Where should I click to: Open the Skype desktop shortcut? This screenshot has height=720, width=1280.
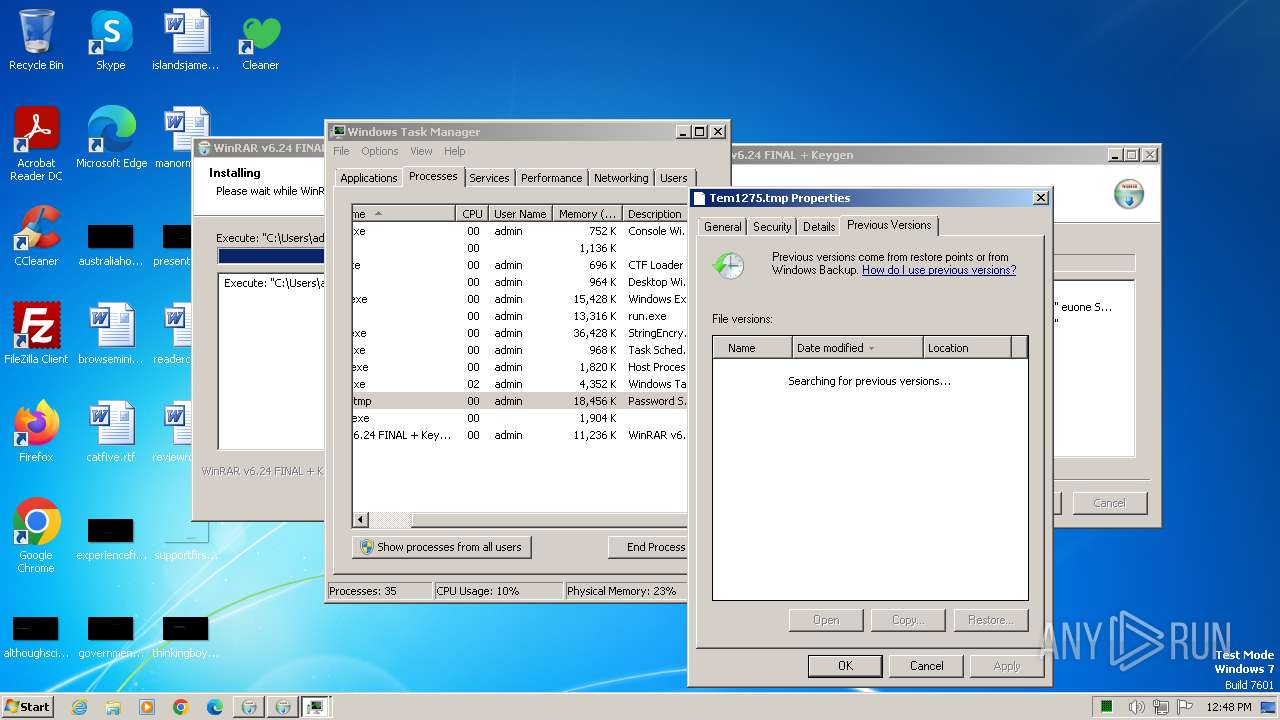111,40
